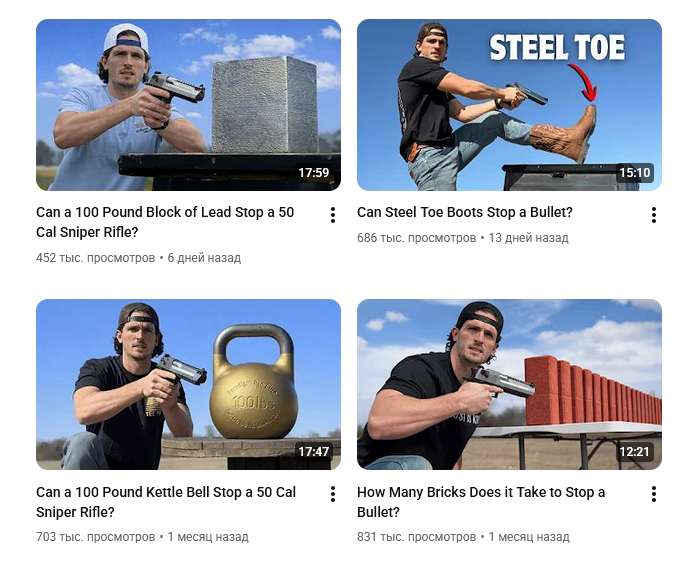Screen dimensions: 674x574
Task: Open options menu for Kettle Bell video
Action: tap(333, 494)
